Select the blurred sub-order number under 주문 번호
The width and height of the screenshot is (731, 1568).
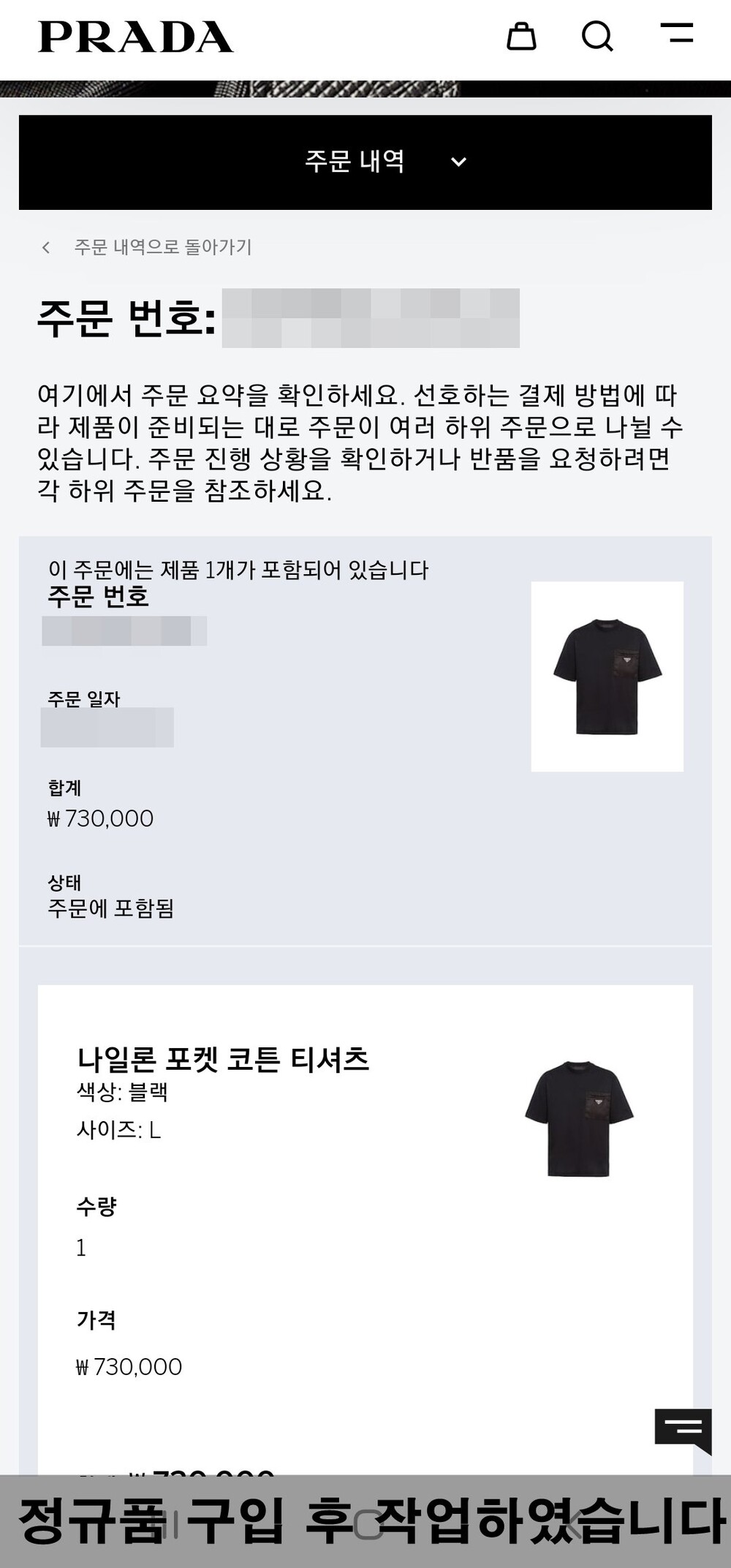pos(124,631)
